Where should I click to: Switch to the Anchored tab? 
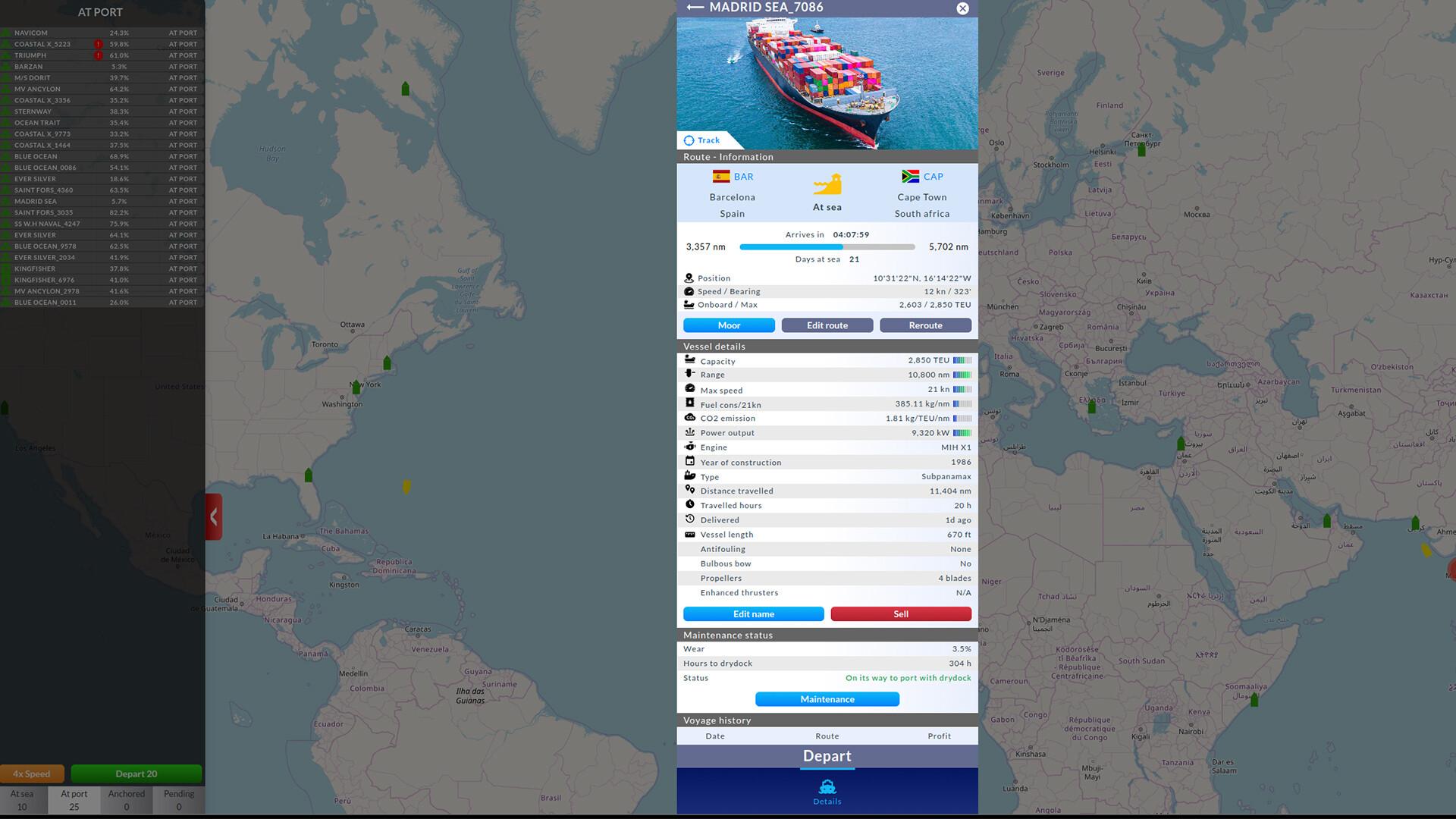126,799
